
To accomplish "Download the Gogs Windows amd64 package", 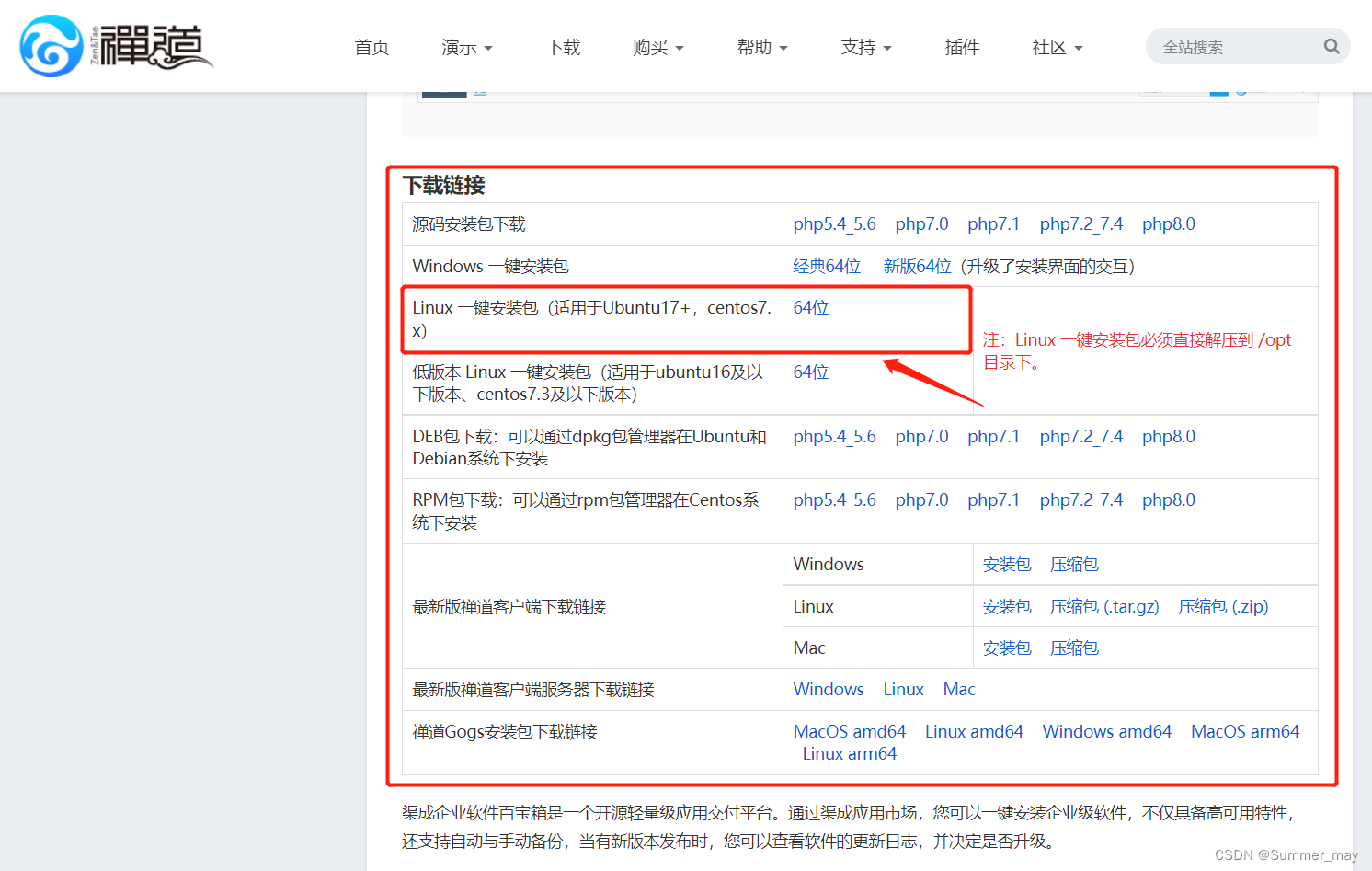I will click(x=1107, y=732).
